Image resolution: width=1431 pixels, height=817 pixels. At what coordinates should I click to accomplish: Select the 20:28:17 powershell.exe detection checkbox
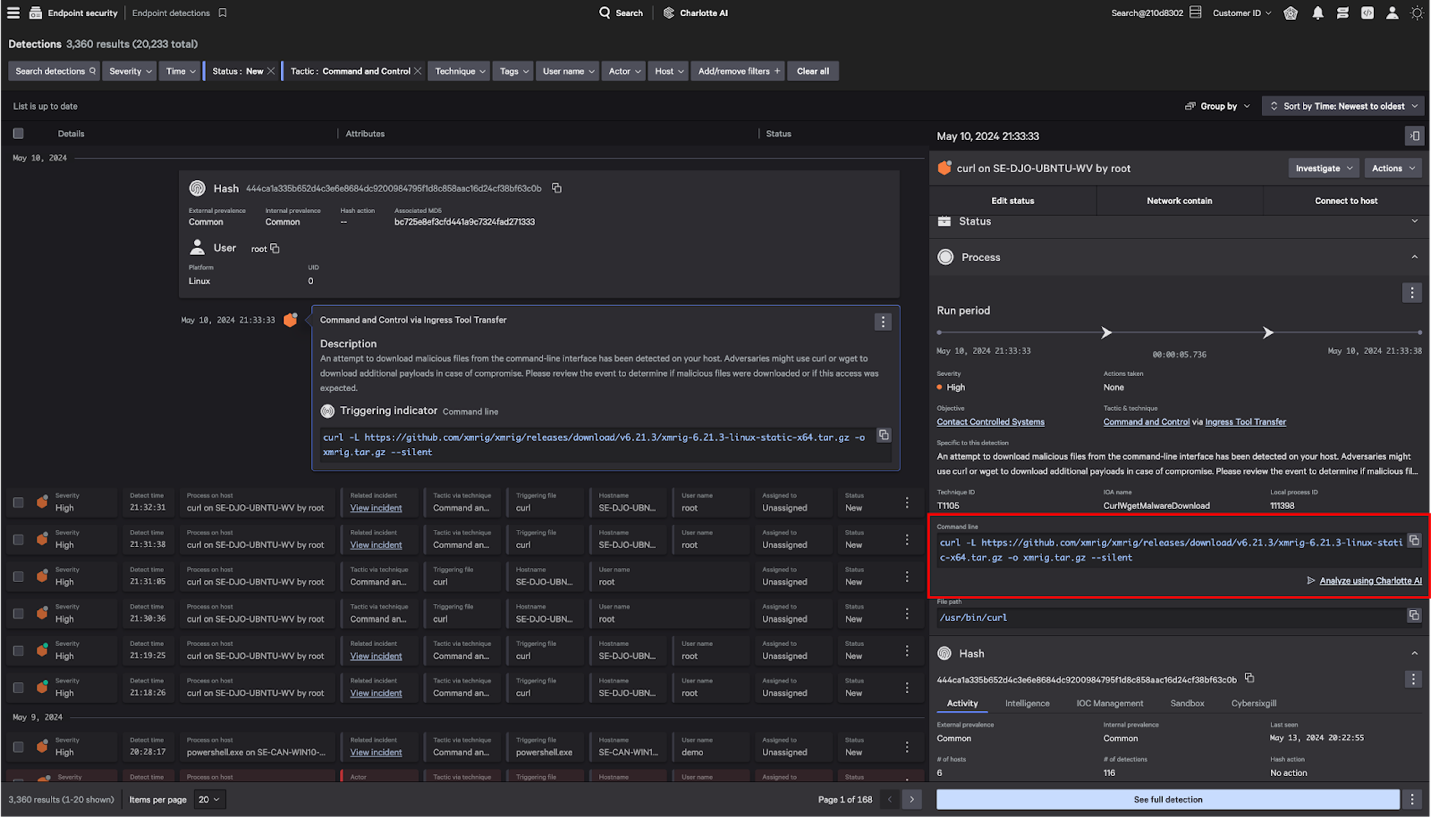point(18,746)
